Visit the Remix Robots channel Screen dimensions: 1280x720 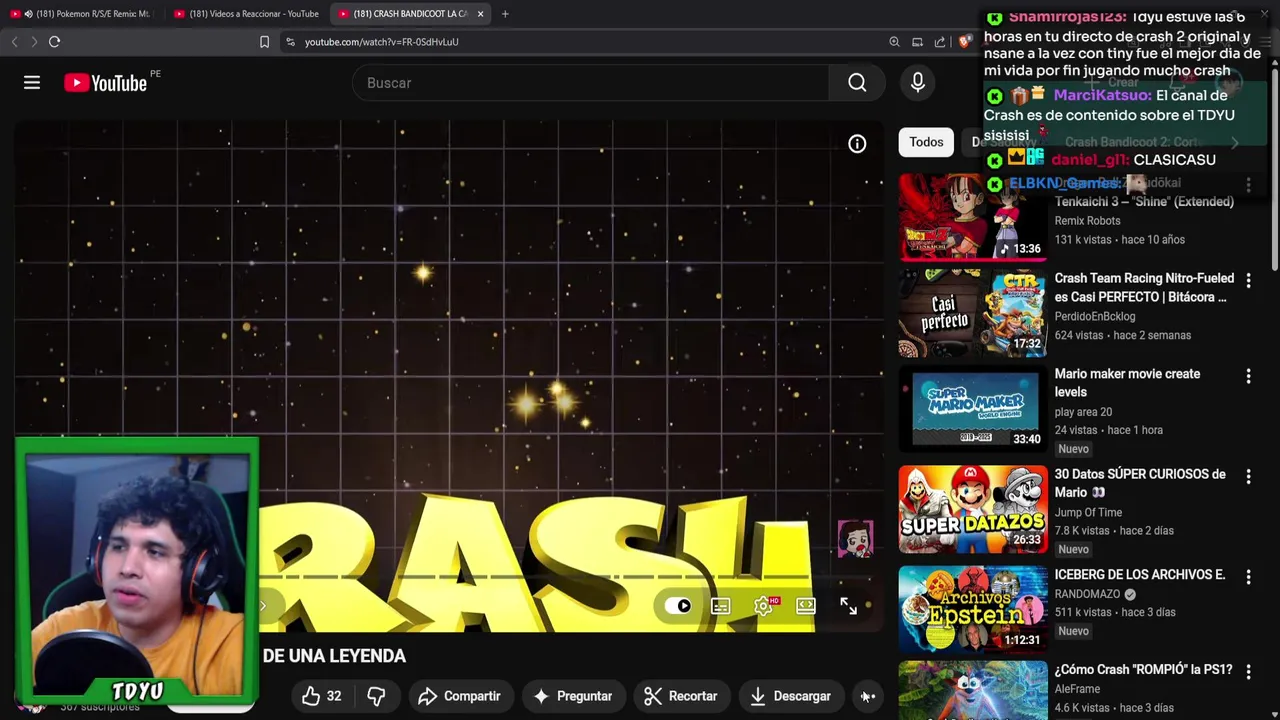(x=1087, y=221)
